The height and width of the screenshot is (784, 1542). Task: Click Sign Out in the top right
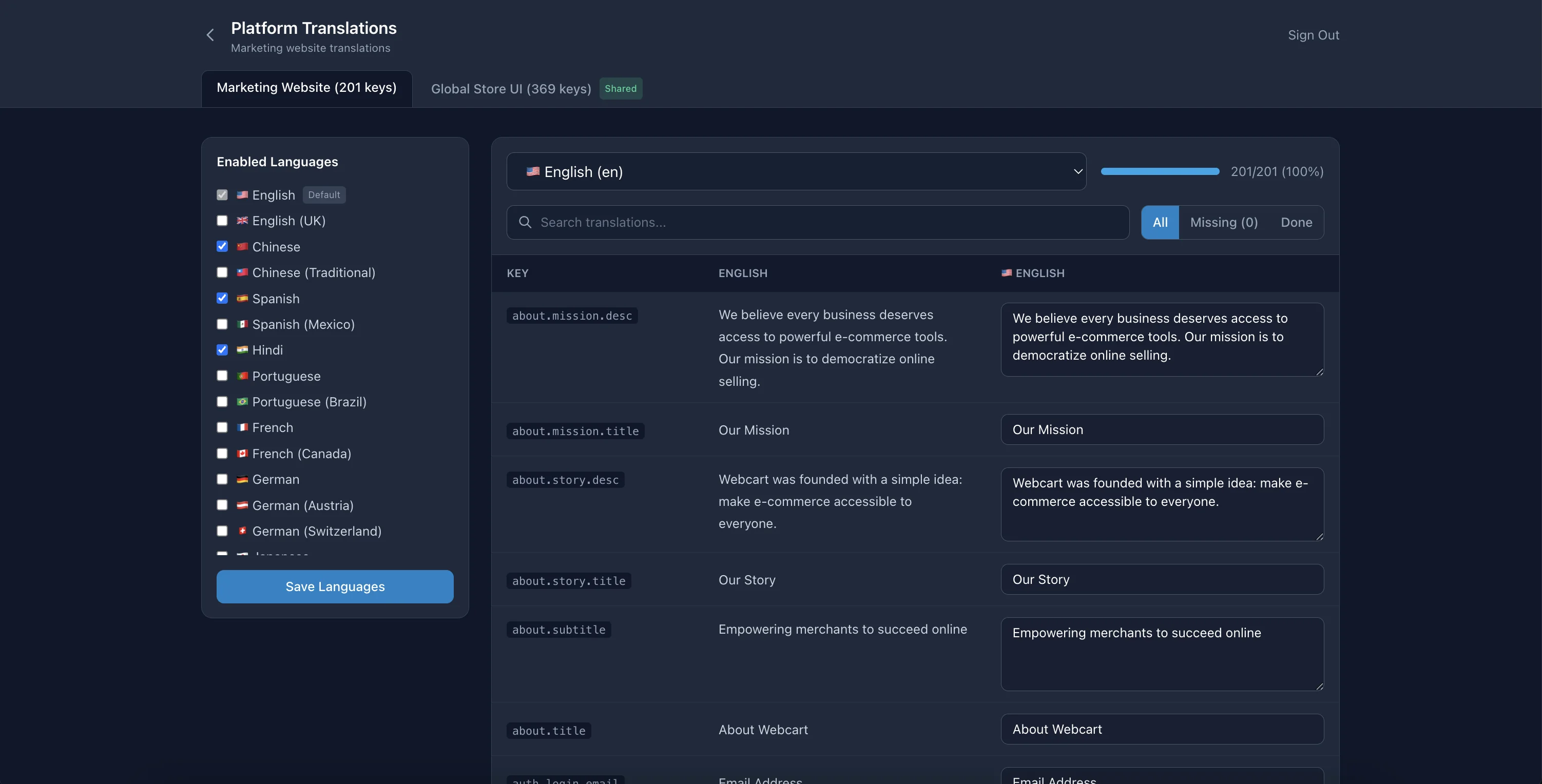pos(1314,35)
